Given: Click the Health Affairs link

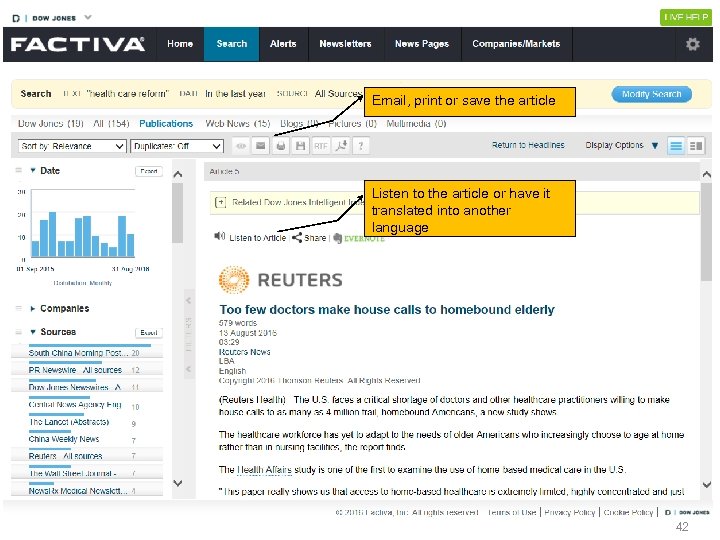Looking at the screenshot, I should click(264, 469).
